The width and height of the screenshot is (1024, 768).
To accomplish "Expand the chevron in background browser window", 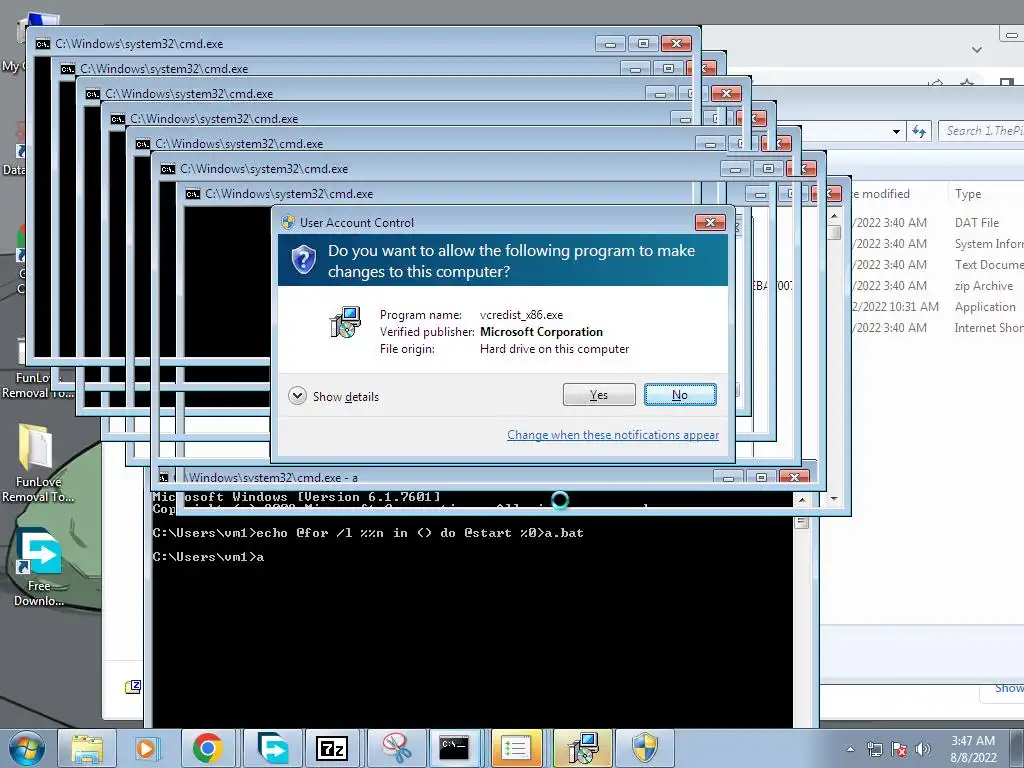I will click(976, 50).
